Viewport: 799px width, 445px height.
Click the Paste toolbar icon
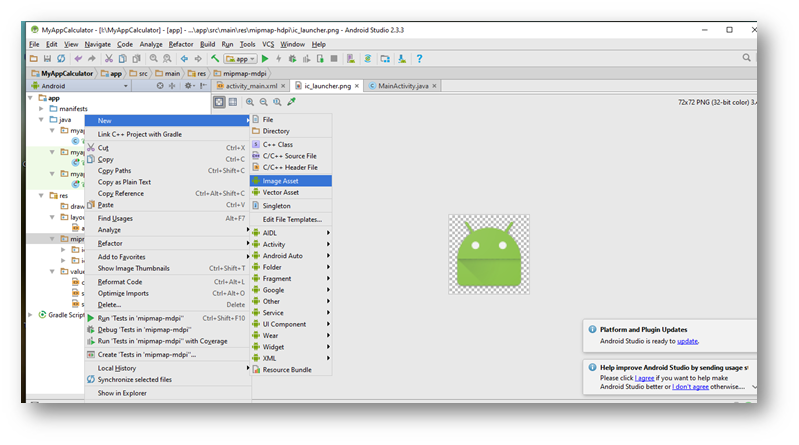pos(136,59)
